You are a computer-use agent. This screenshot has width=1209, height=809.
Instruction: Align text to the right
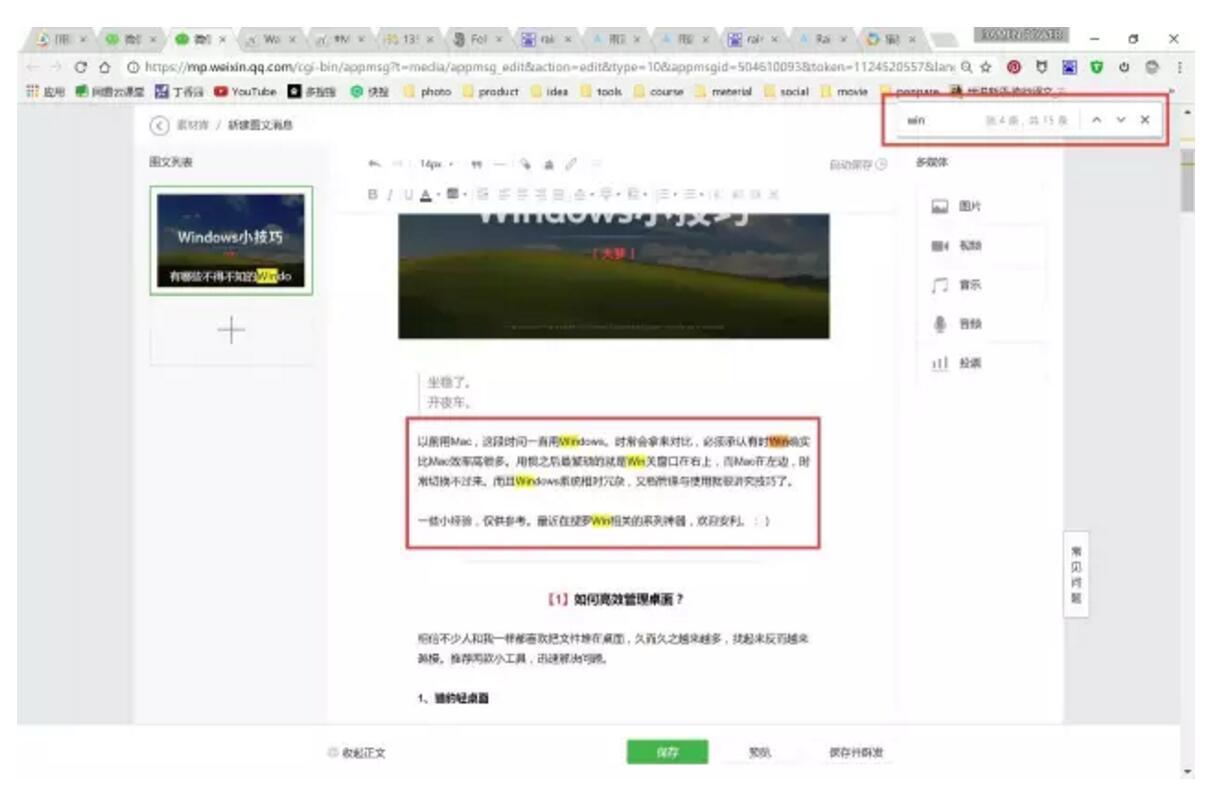tap(540, 194)
